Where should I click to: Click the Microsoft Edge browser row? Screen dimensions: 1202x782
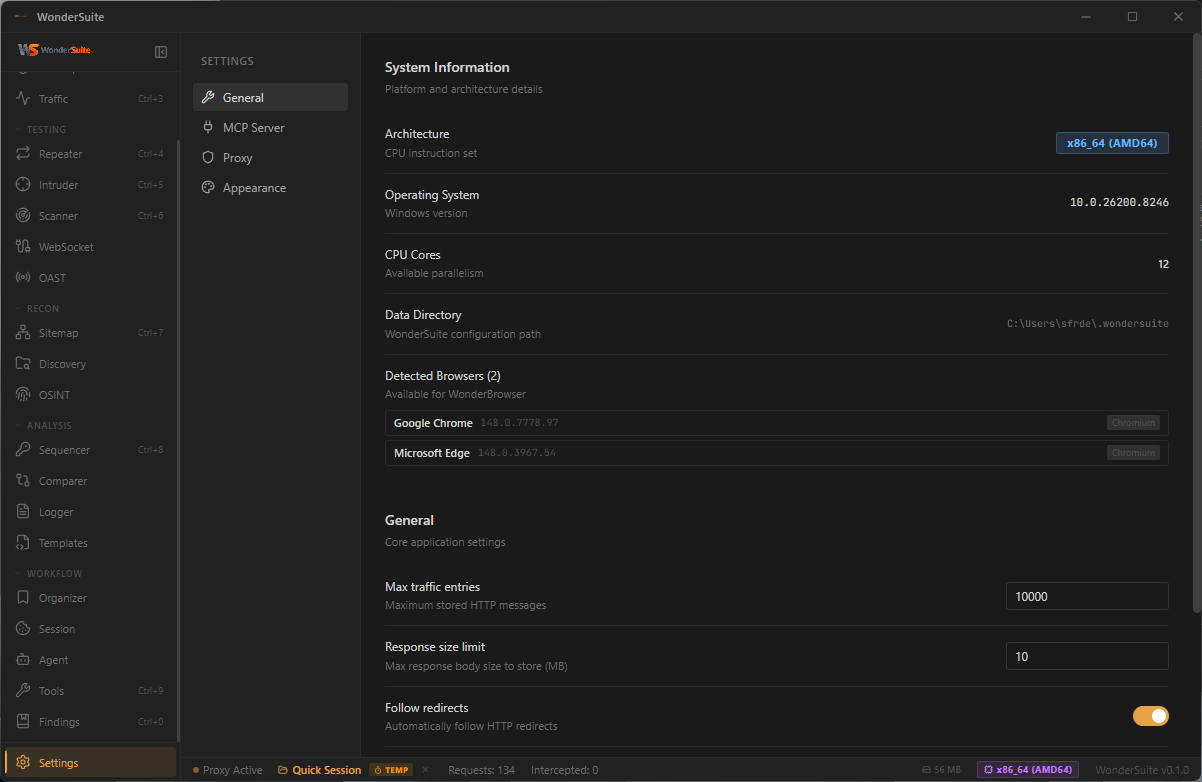point(777,453)
